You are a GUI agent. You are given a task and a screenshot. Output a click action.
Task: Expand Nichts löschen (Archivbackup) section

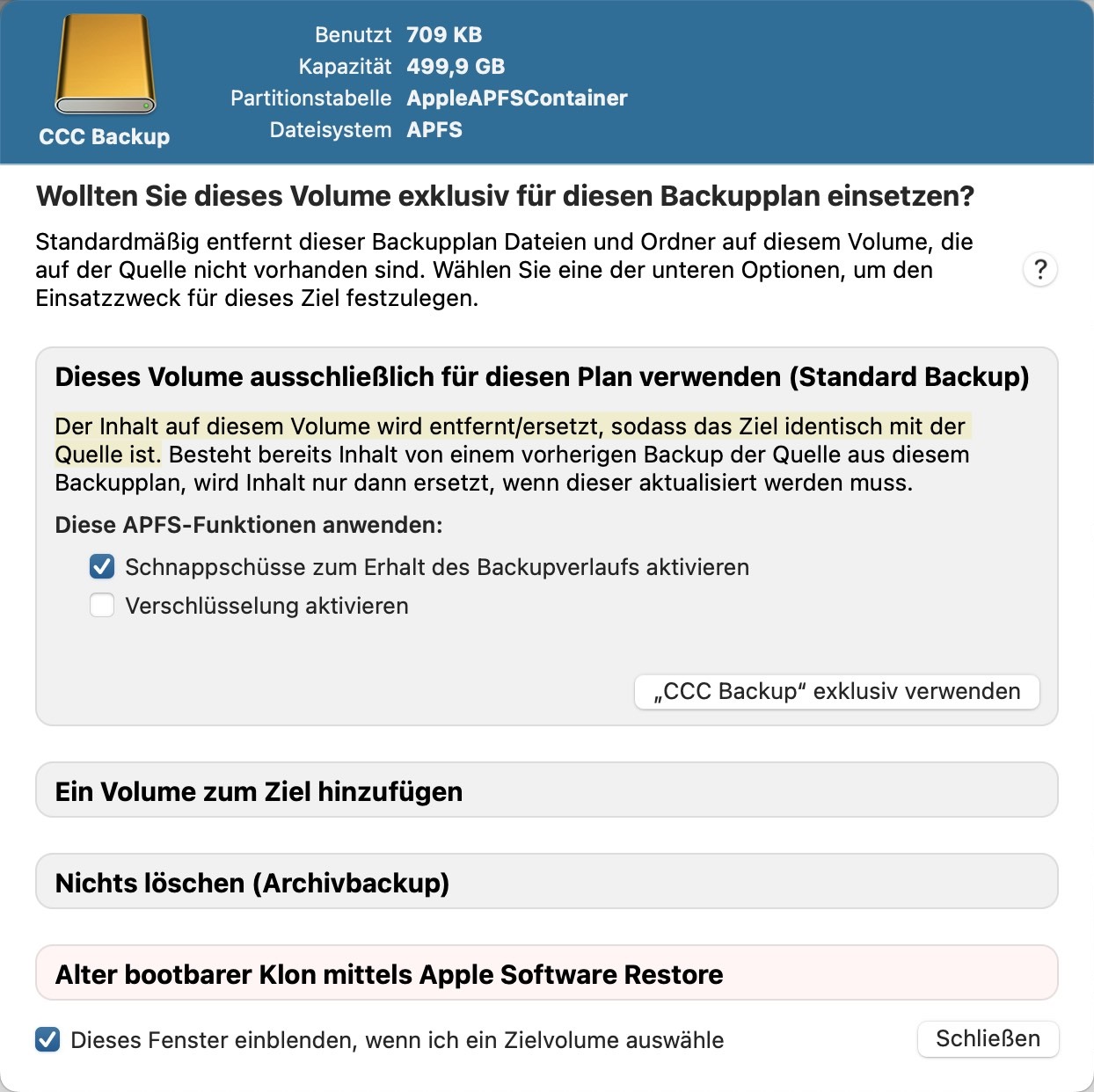[x=546, y=882]
